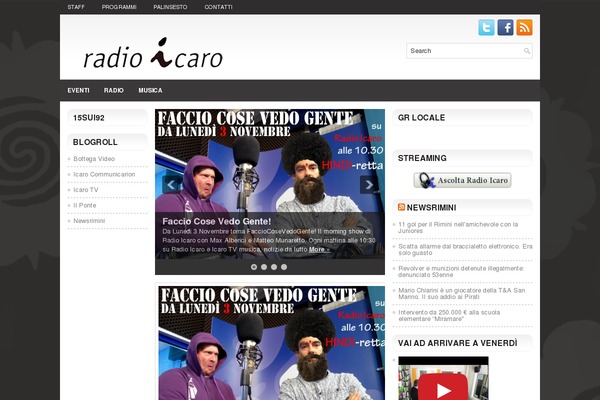Click the 15SUI92 sidebar heading
This screenshot has height=400, width=600.
89,118
